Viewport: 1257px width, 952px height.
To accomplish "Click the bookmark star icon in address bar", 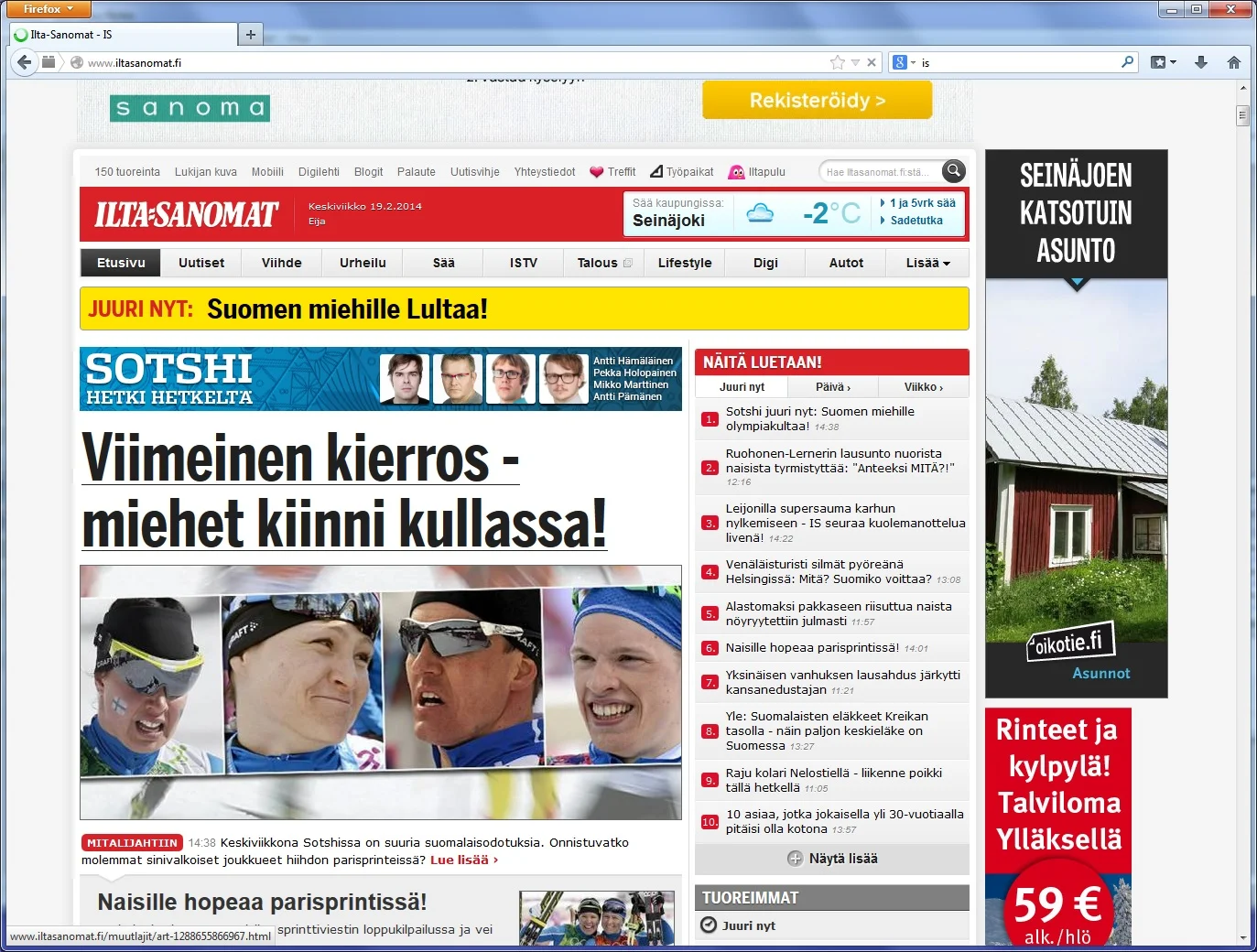I will point(837,62).
